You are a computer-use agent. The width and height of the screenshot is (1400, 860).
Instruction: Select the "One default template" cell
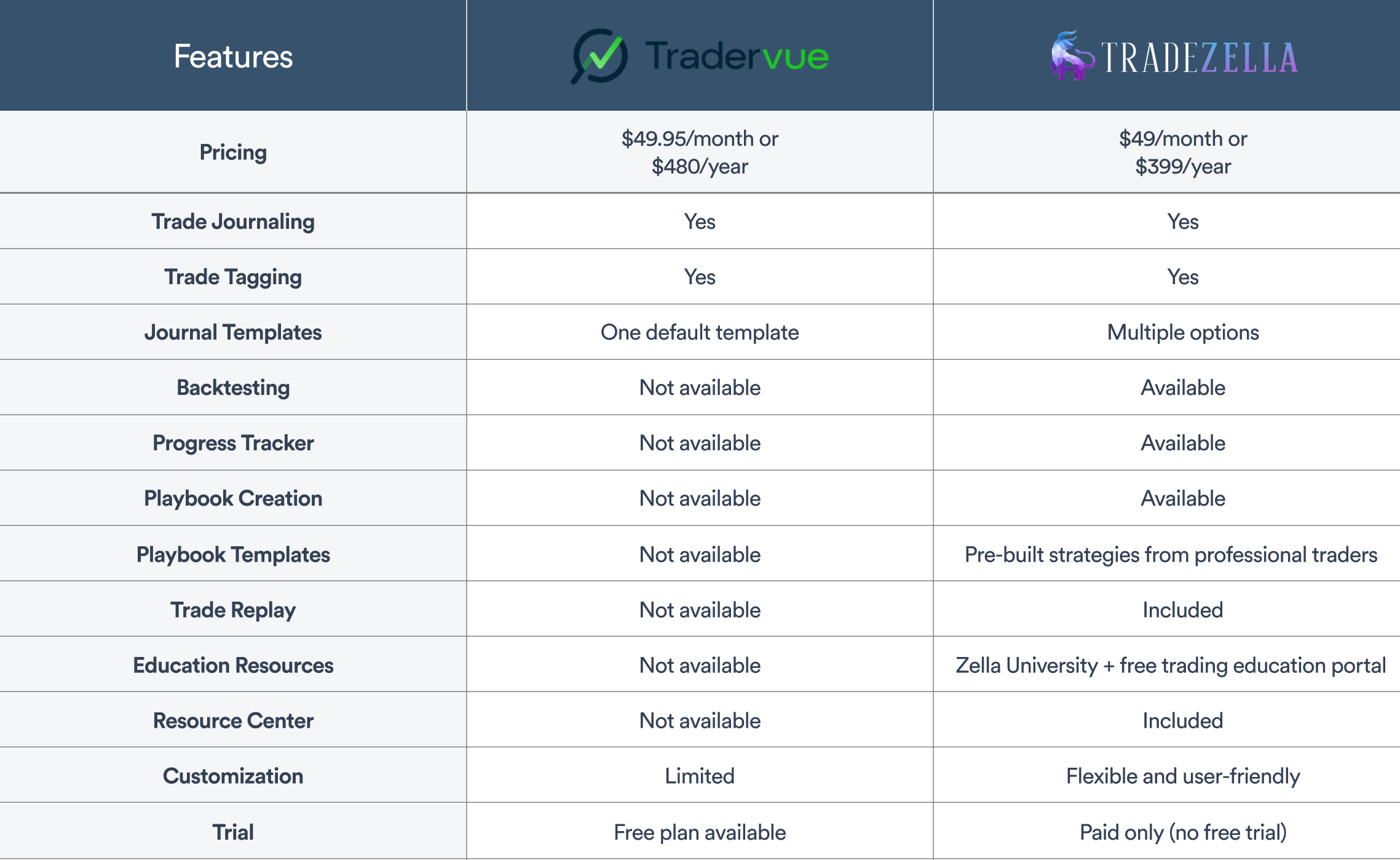coord(700,332)
